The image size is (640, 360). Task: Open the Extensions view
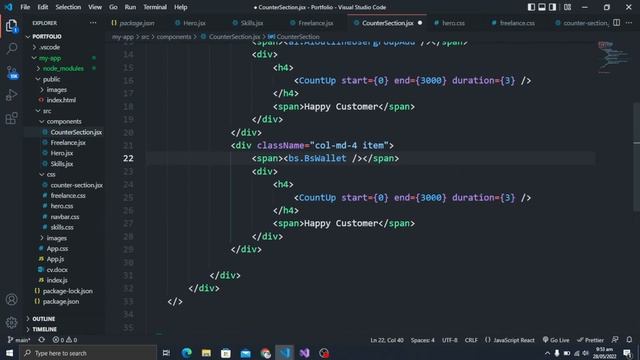point(11,118)
